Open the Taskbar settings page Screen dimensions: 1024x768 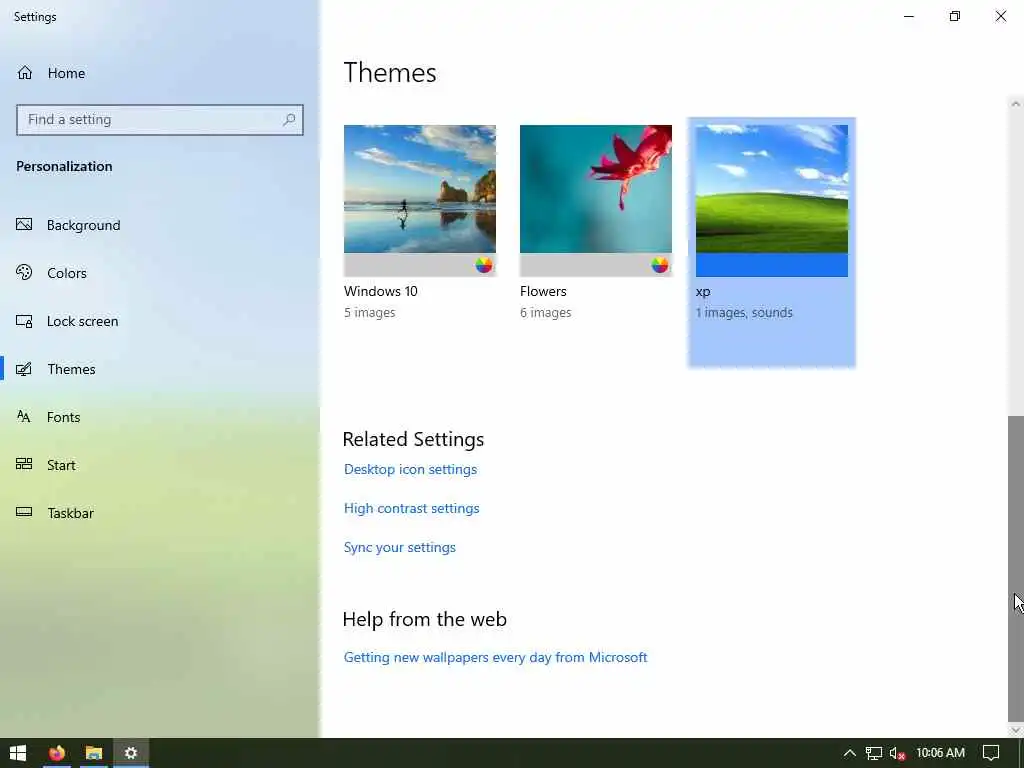(x=160, y=513)
